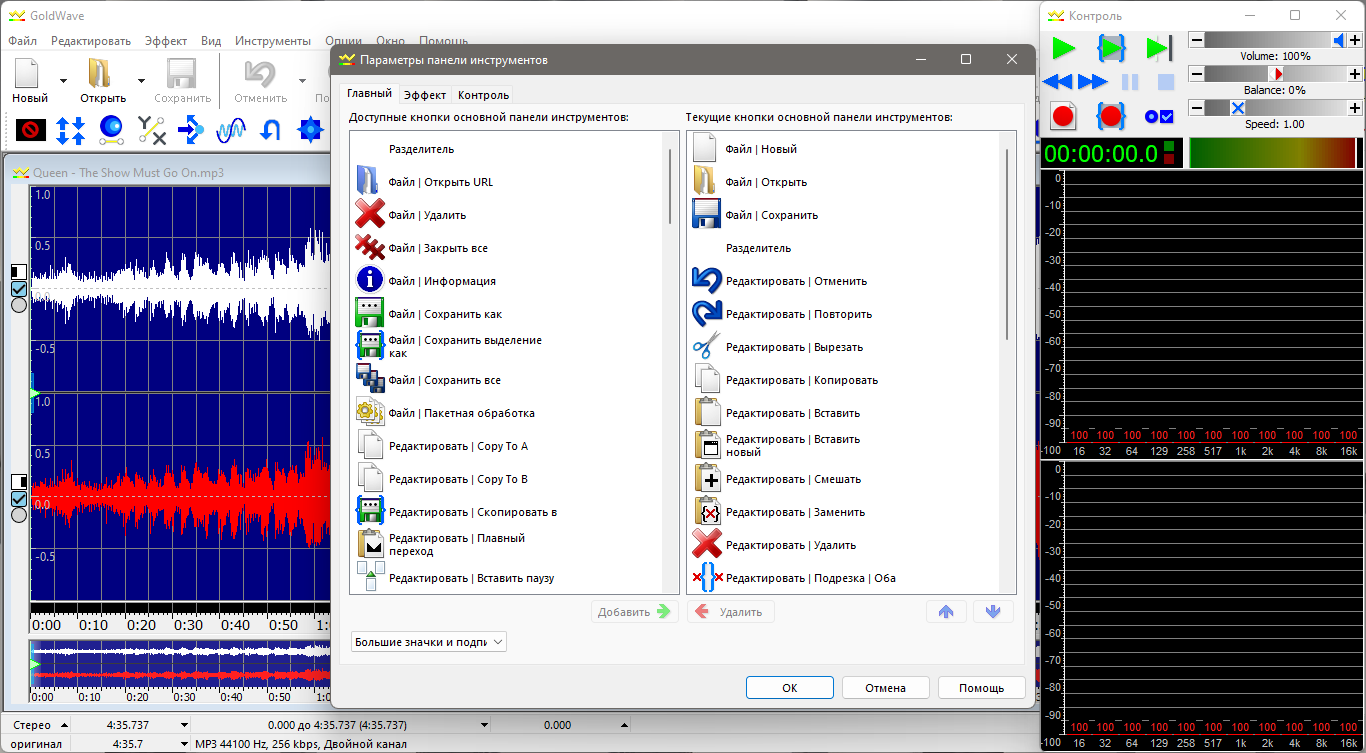Click the green Play button in Контроль window
The height and width of the screenshot is (753, 1366).
[x=1063, y=48]
